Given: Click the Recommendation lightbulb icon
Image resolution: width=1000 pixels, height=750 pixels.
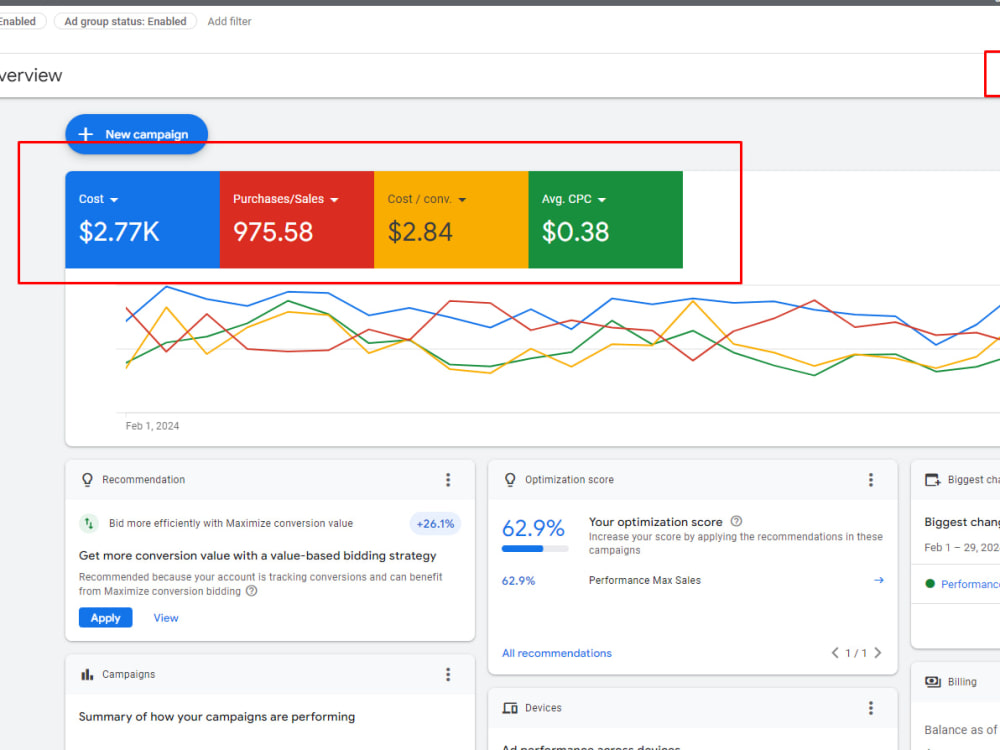Looking at the screenshot, I should [x=87, y=480].
